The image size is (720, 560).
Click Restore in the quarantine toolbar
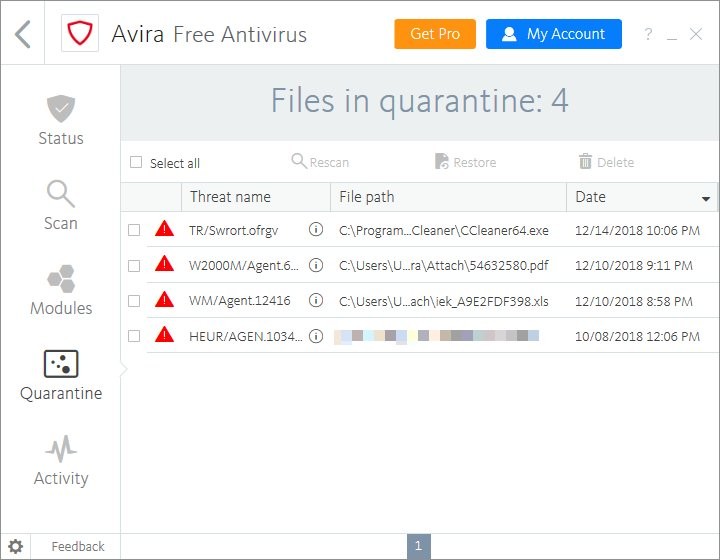coord(465,162)
